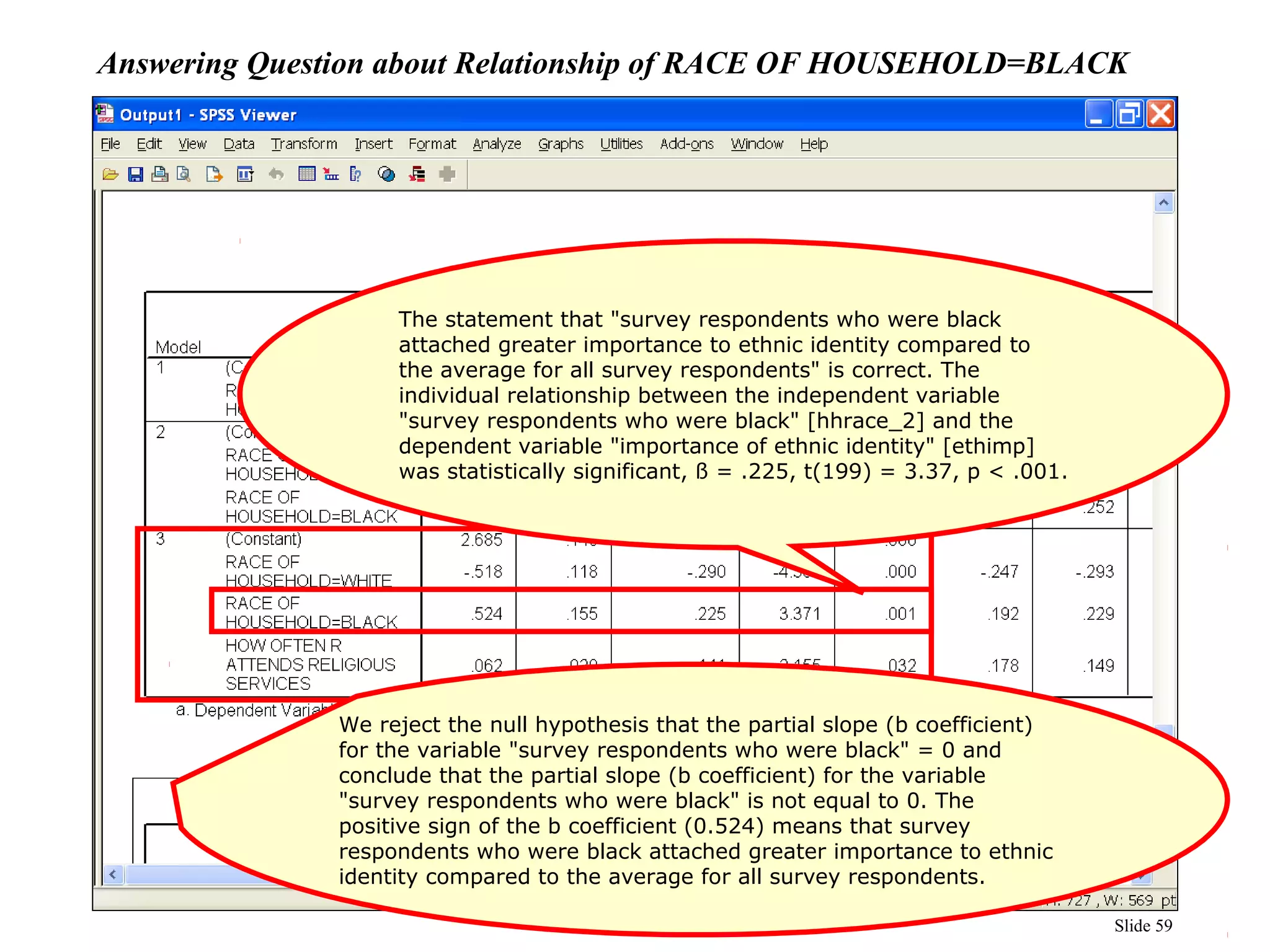Viewport: 1270px width, 952px height.
Task: Click the correlation cell .192
Action: tap(1003, 614)
